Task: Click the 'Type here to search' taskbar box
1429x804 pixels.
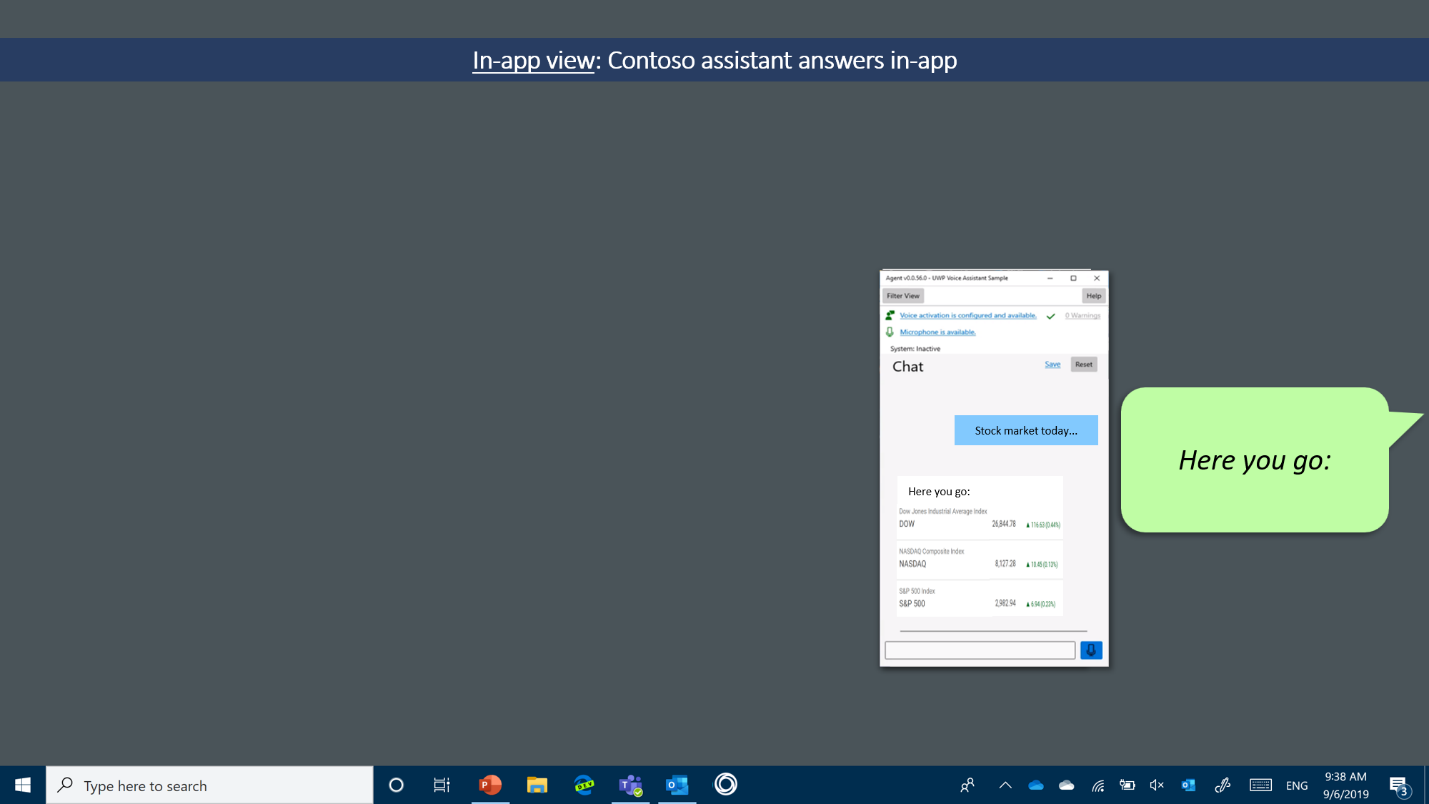Action: coord(210,785)
